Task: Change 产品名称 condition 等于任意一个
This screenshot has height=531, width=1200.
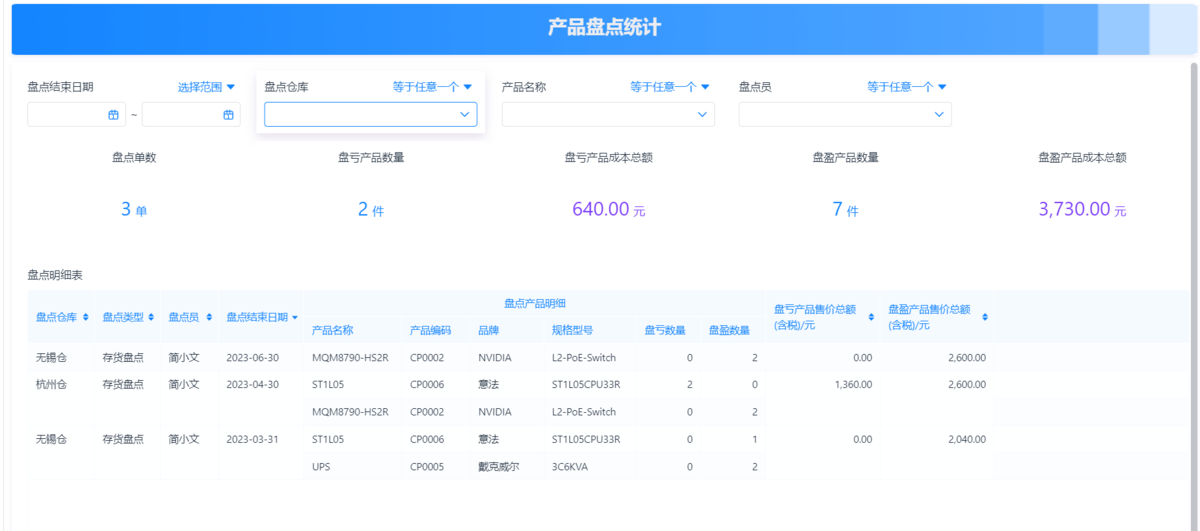Action: tap(669, 87)
